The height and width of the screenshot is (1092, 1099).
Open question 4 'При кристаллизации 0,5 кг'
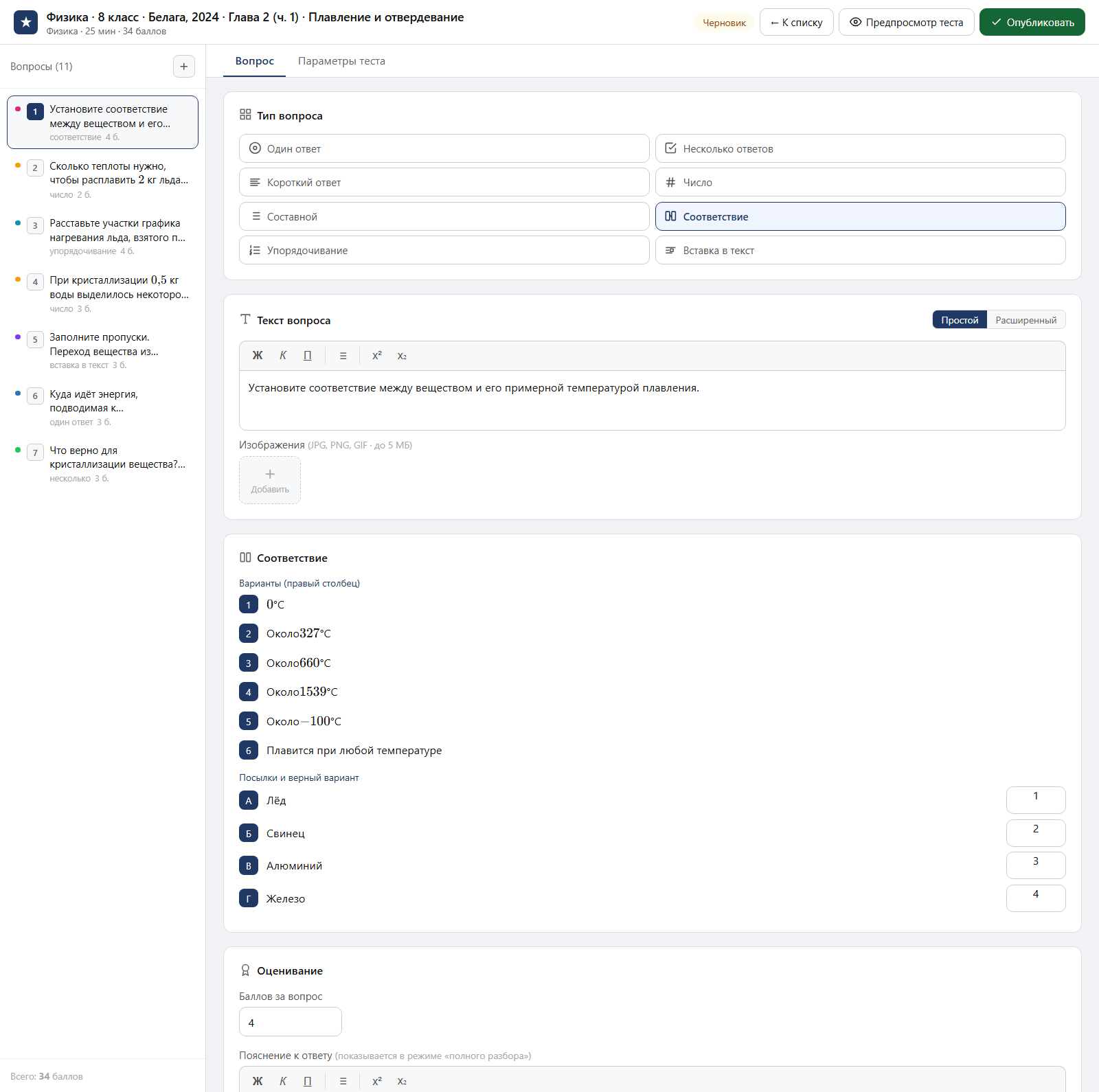[102, 294]
